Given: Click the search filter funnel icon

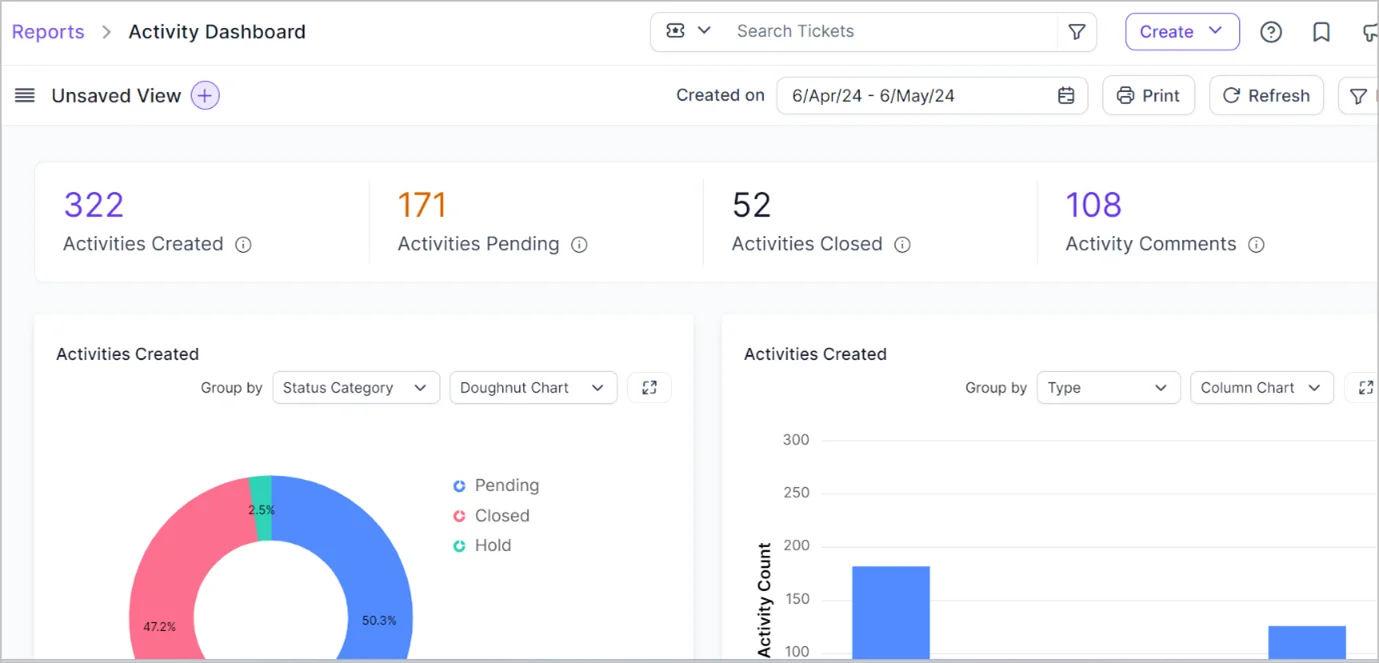Looking at the screenshot, I should 1077,31.
